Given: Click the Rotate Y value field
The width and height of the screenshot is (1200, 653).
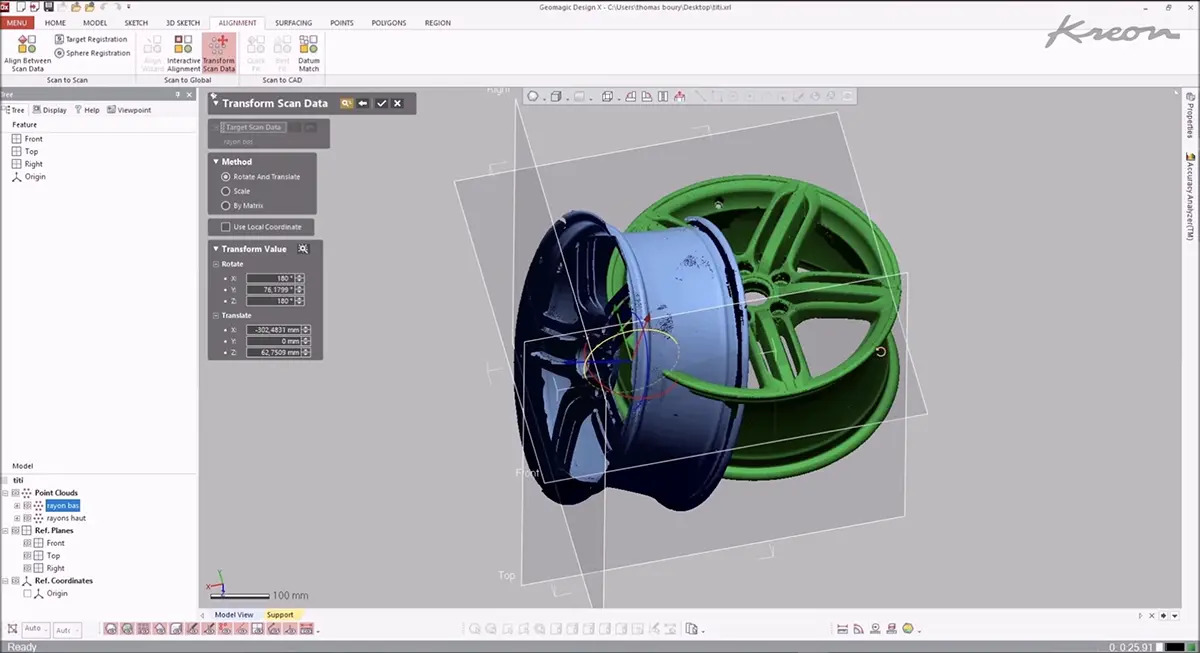Looking at the screenshot, I should [x=270, y=289].
